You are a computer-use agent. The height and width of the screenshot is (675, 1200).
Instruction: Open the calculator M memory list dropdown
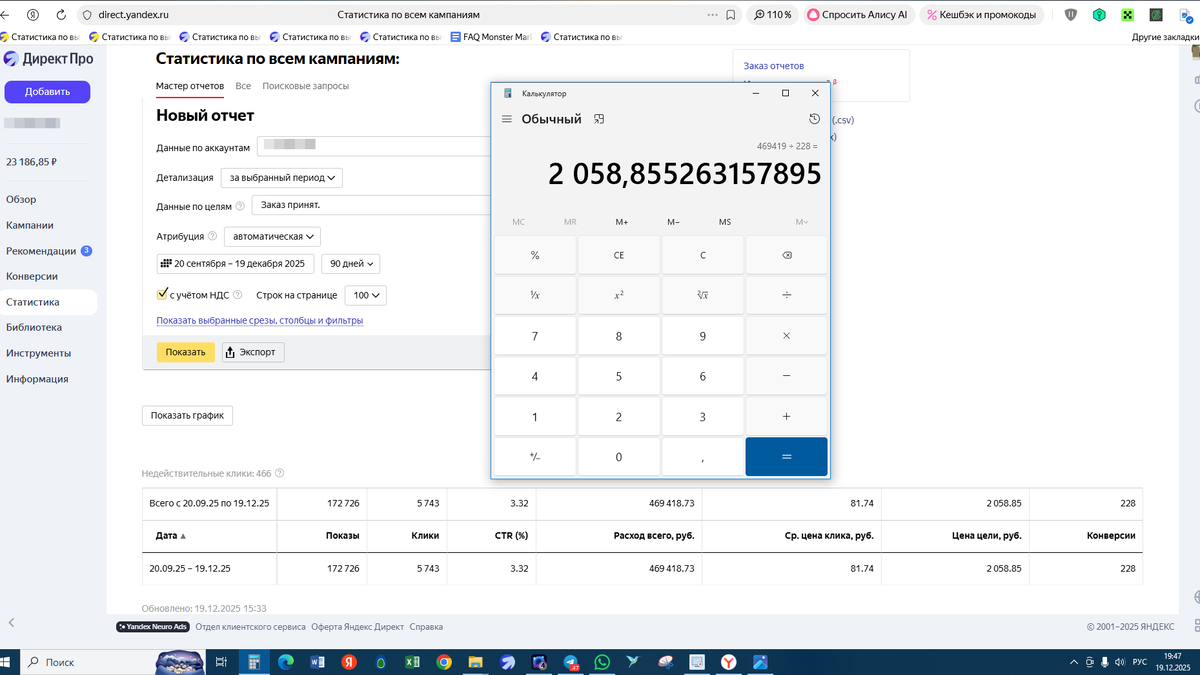coord(801,222)
